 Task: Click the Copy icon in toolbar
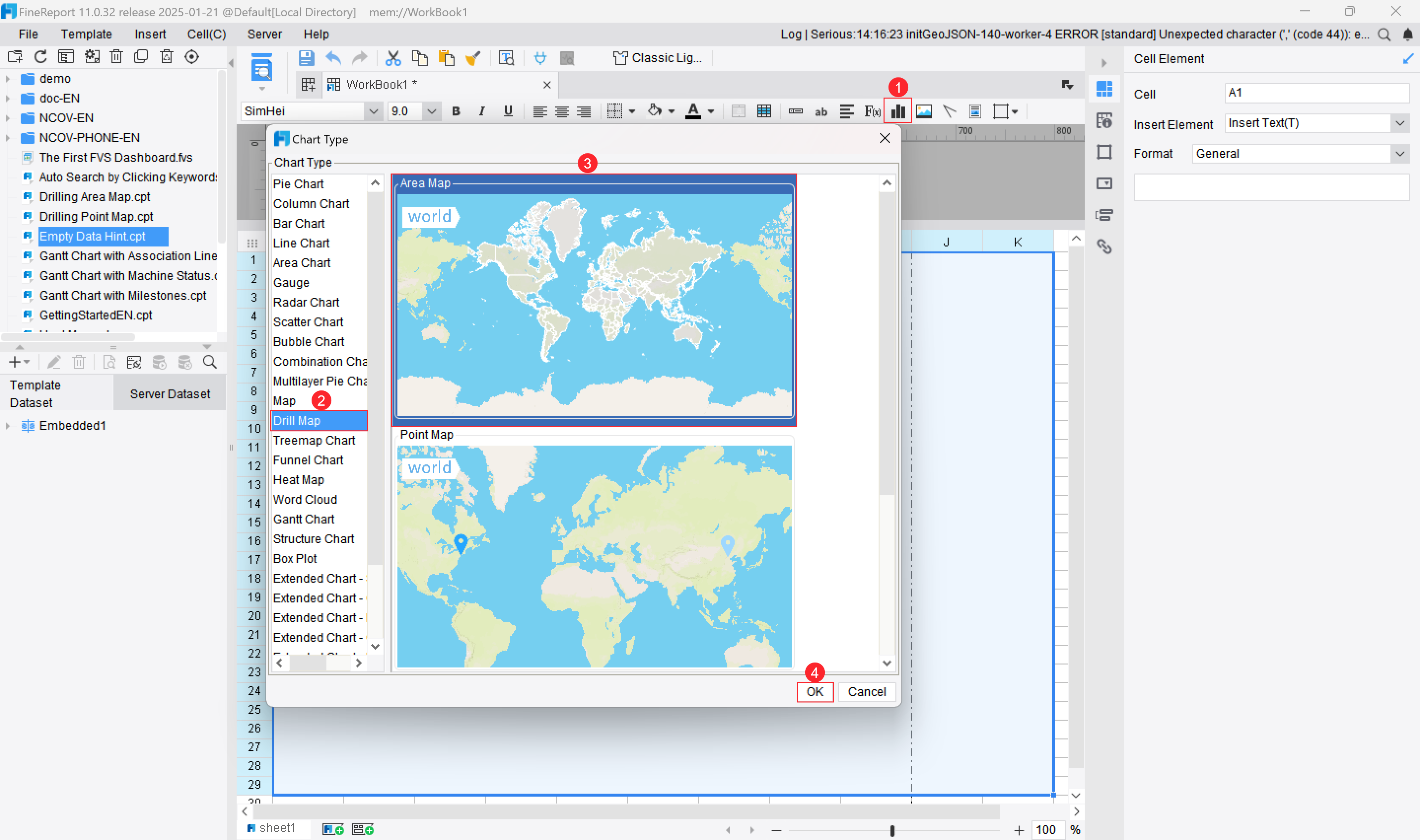pyautogui.click(x=420, y=58)
